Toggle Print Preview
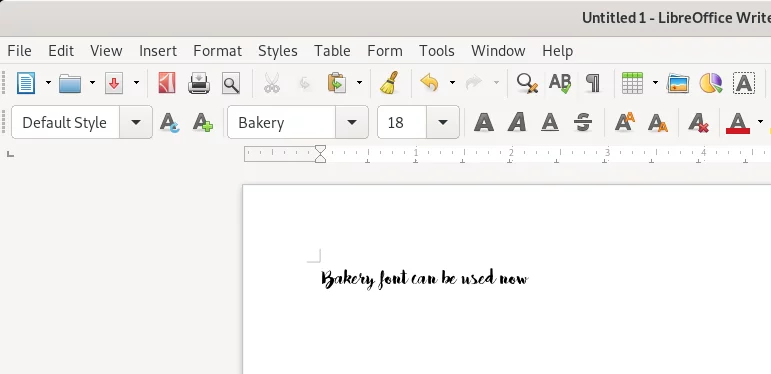 click(231, 84)
